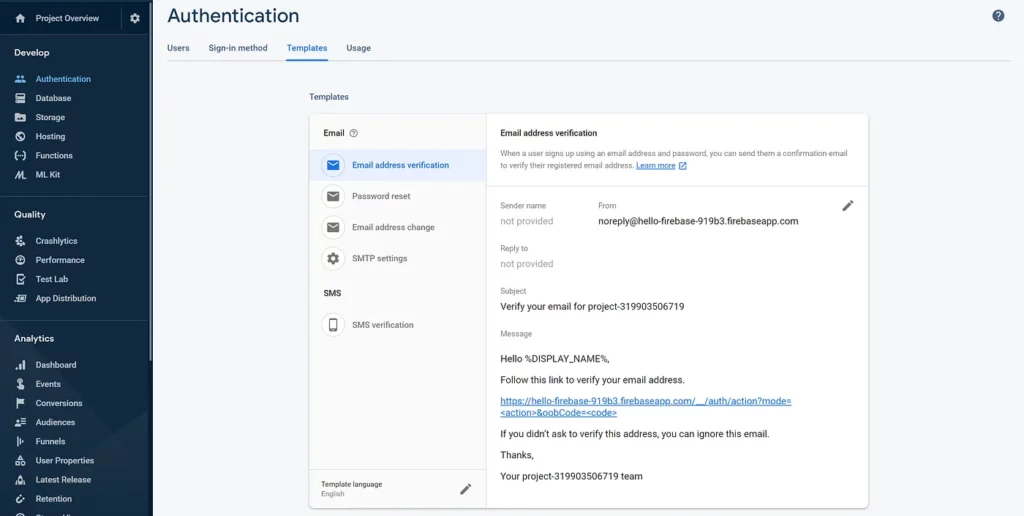Click the App Distribution icon
Image resolution: width=1024 pixels, height=516 pixels.
click(x=20, y=298)
